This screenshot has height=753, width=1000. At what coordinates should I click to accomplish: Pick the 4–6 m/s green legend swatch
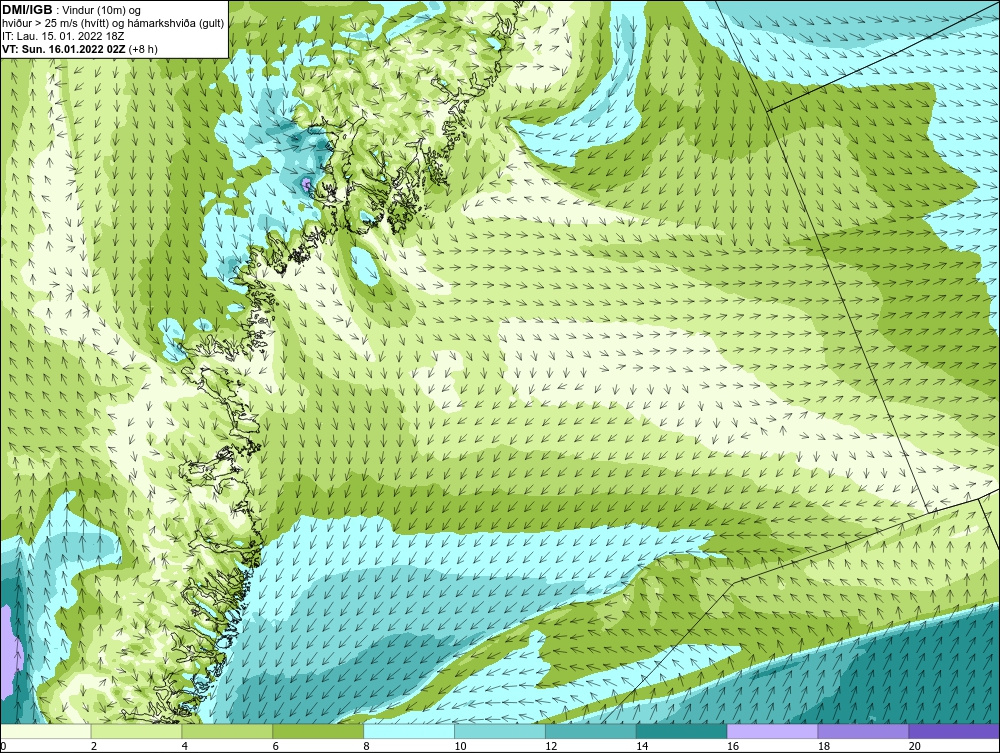227,731
